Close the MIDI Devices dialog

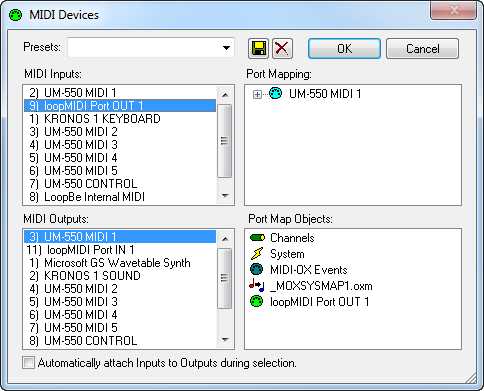coord(454,11)
